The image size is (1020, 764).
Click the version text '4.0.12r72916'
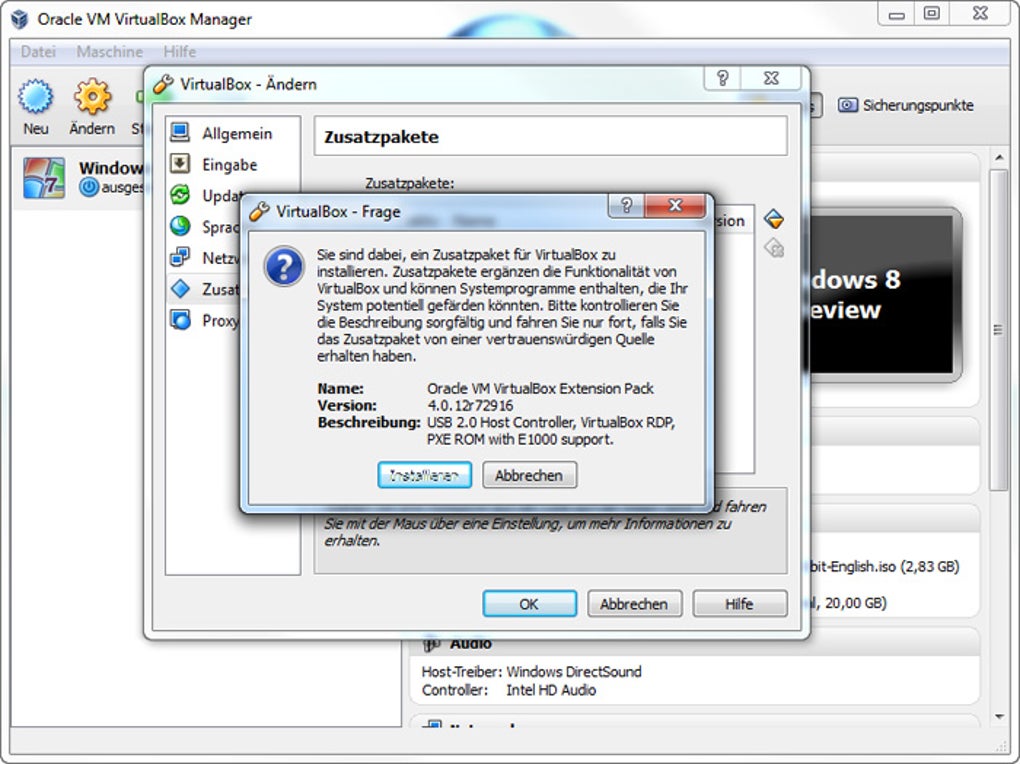pyautogui.click(x=470, y=405)
